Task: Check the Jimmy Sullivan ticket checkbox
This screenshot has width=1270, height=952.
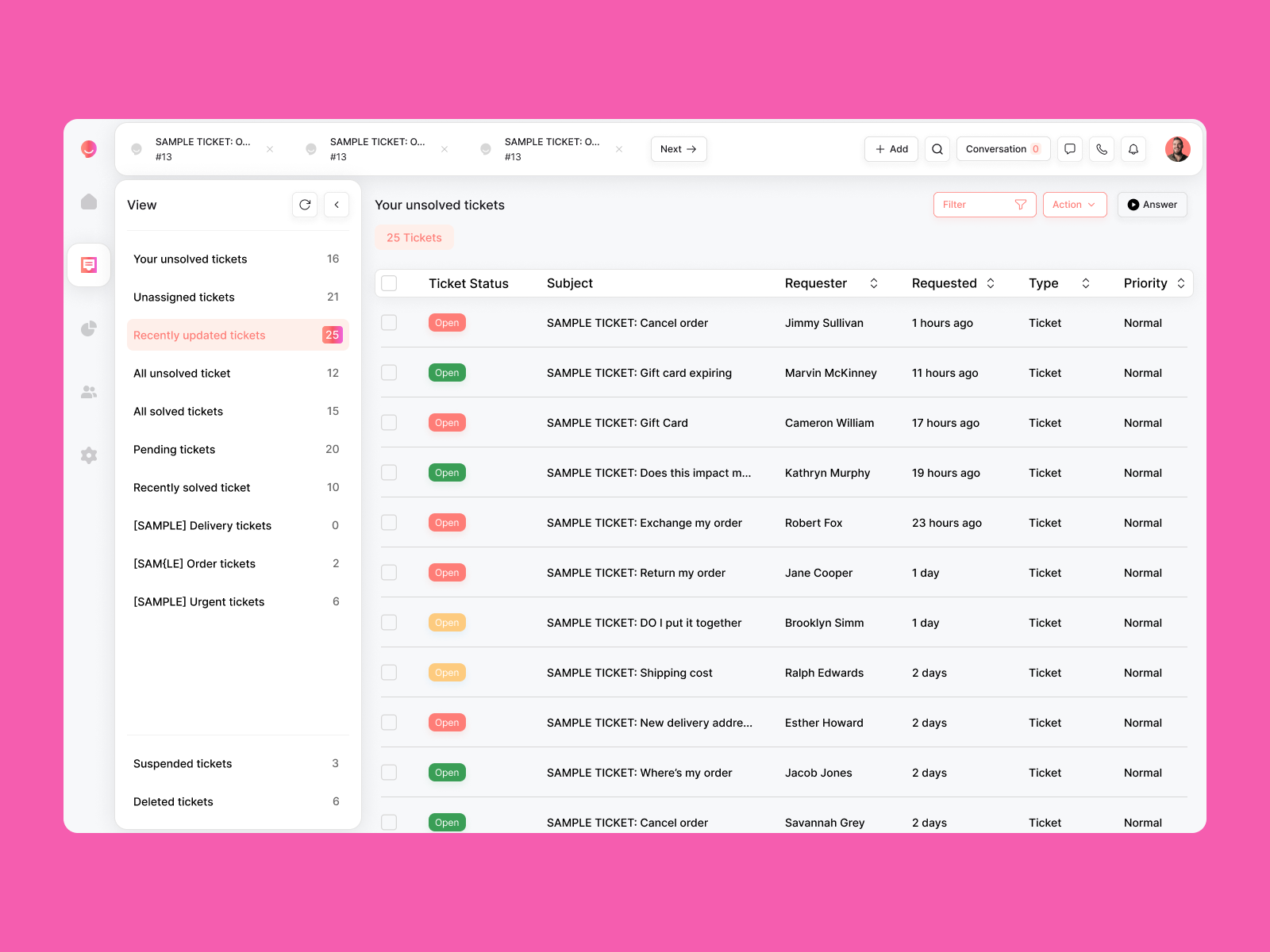Action: coord(389,323)
